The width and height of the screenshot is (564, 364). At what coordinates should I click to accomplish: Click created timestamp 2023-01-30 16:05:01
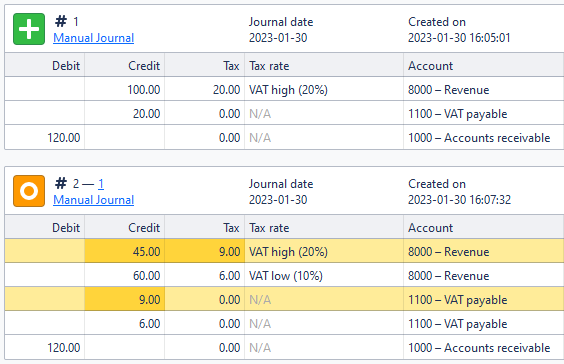459,38
